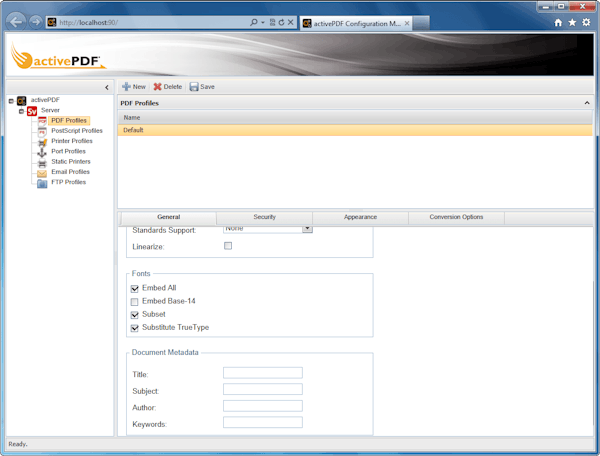Open Printer Profiles in tree

(x=72, y=141)
